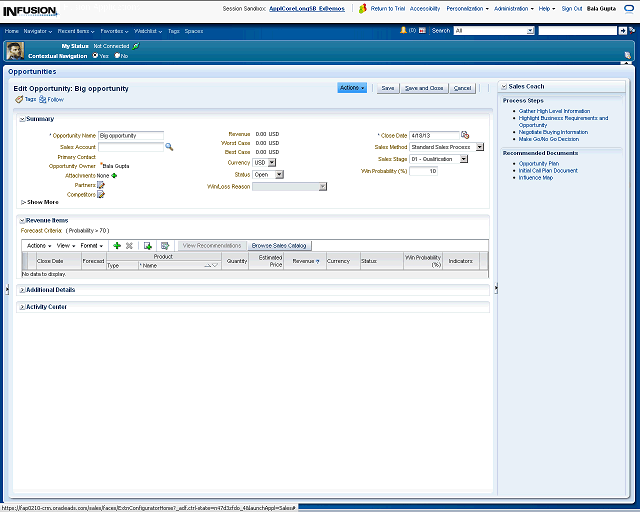The height and width of the screenshot is (512, 640).
Task: Click the green add attachment icon
Action: [114, 175]
